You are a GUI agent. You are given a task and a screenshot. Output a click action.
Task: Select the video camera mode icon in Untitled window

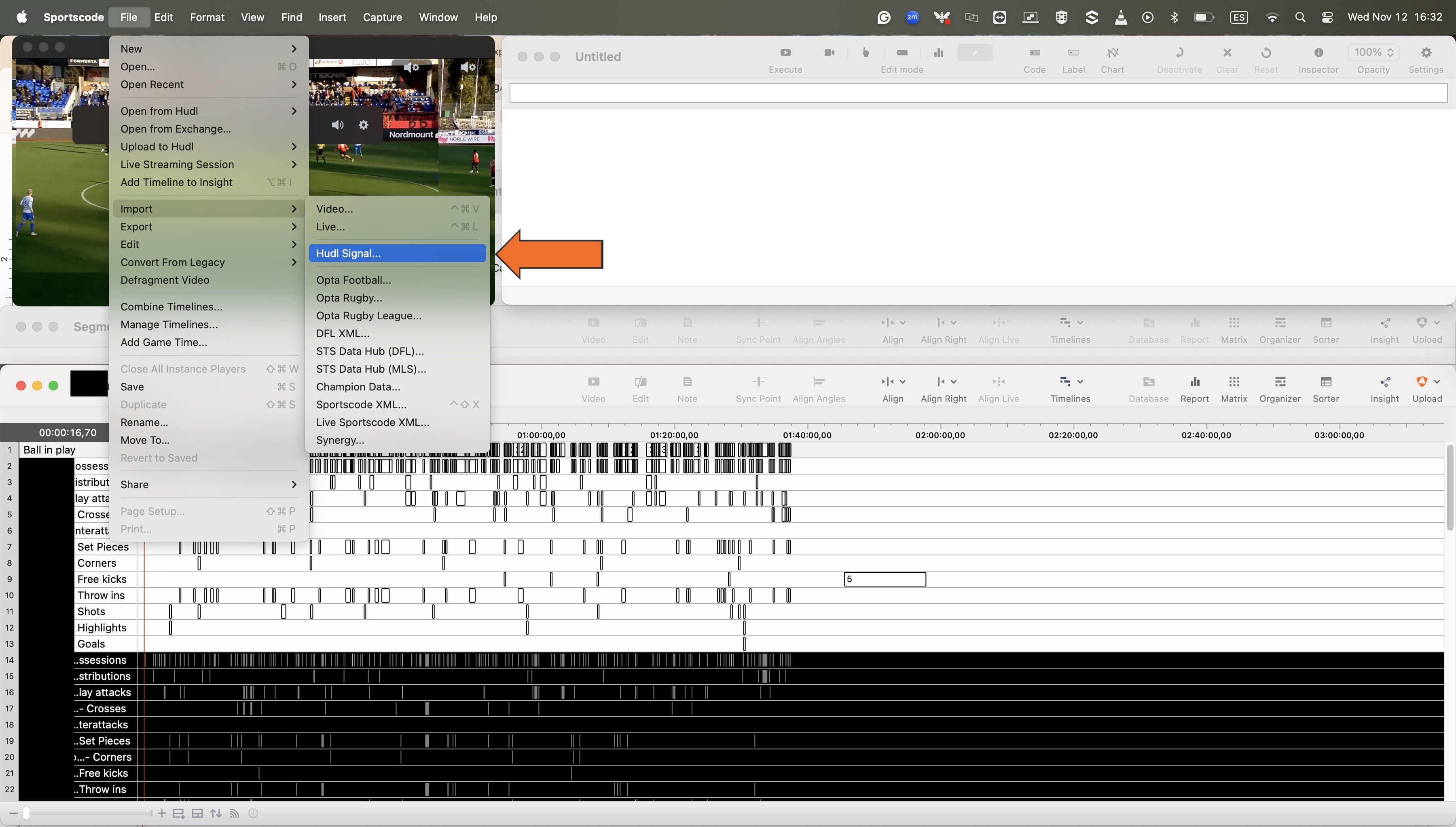click(x=829, y=53)
